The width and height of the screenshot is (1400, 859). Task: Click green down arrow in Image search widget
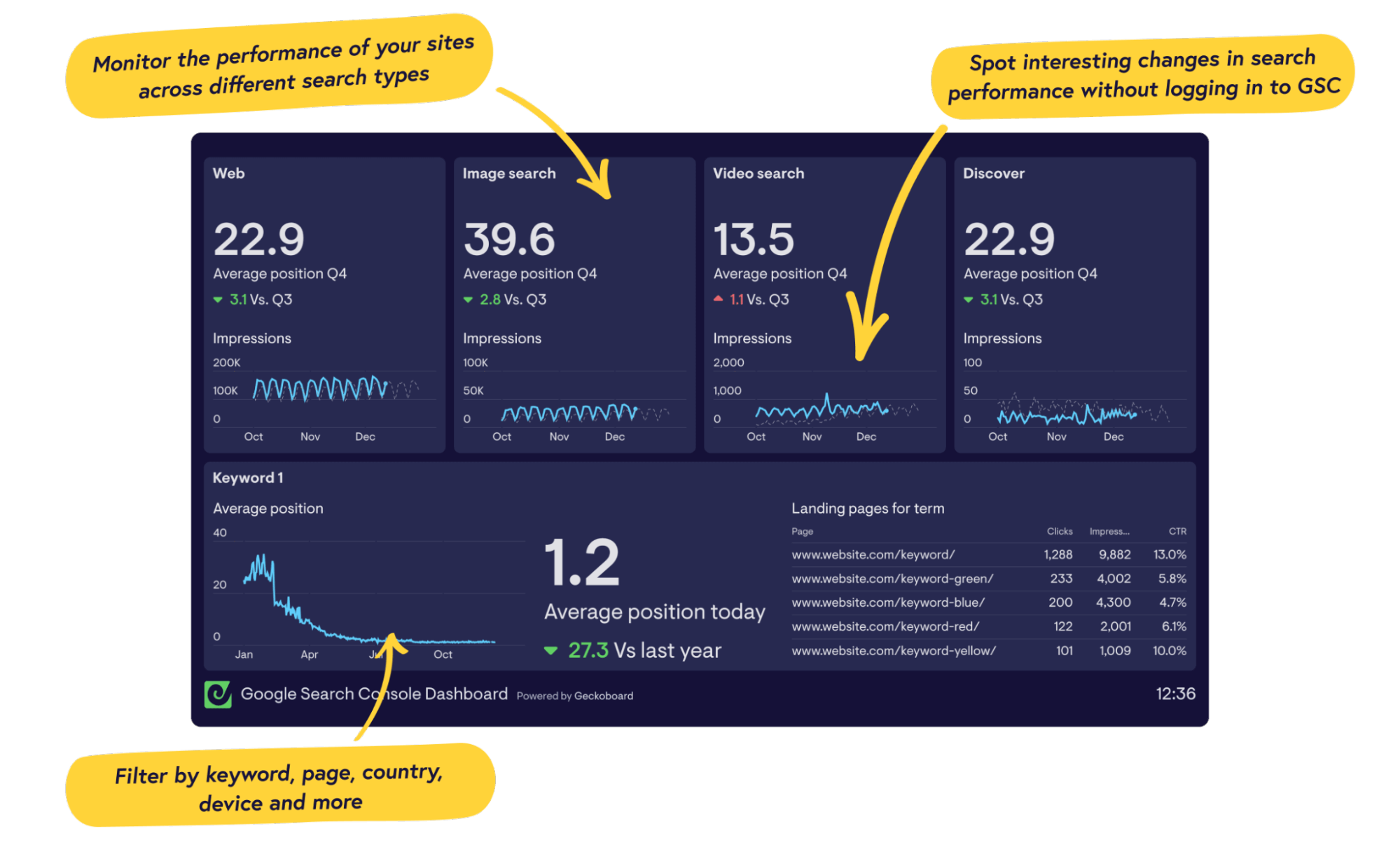click(468, 300)
